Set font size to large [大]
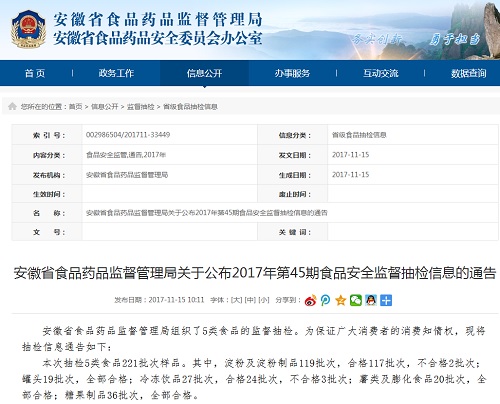The height and width of the screenshot is (404, 500). (x=237, y=300)
